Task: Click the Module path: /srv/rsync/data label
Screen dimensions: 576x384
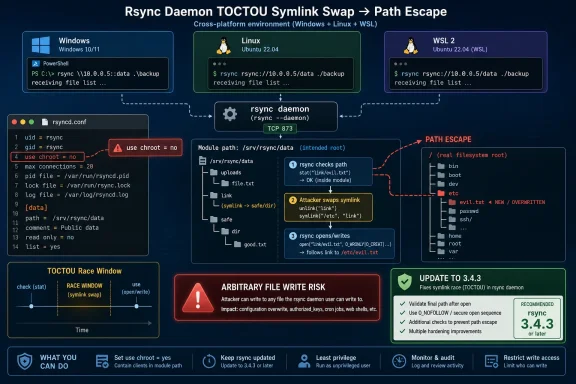Action: coord(245,148)
